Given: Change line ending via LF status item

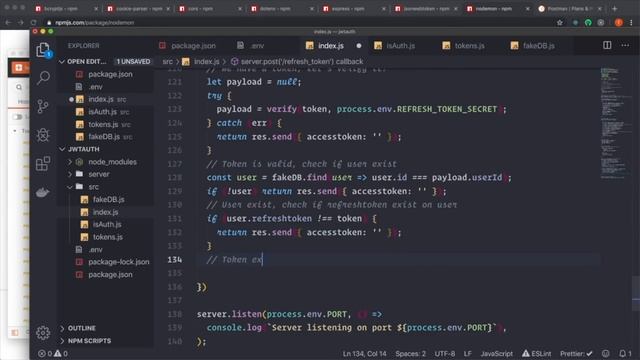Looking at the screenshot, I should [468, 353].
